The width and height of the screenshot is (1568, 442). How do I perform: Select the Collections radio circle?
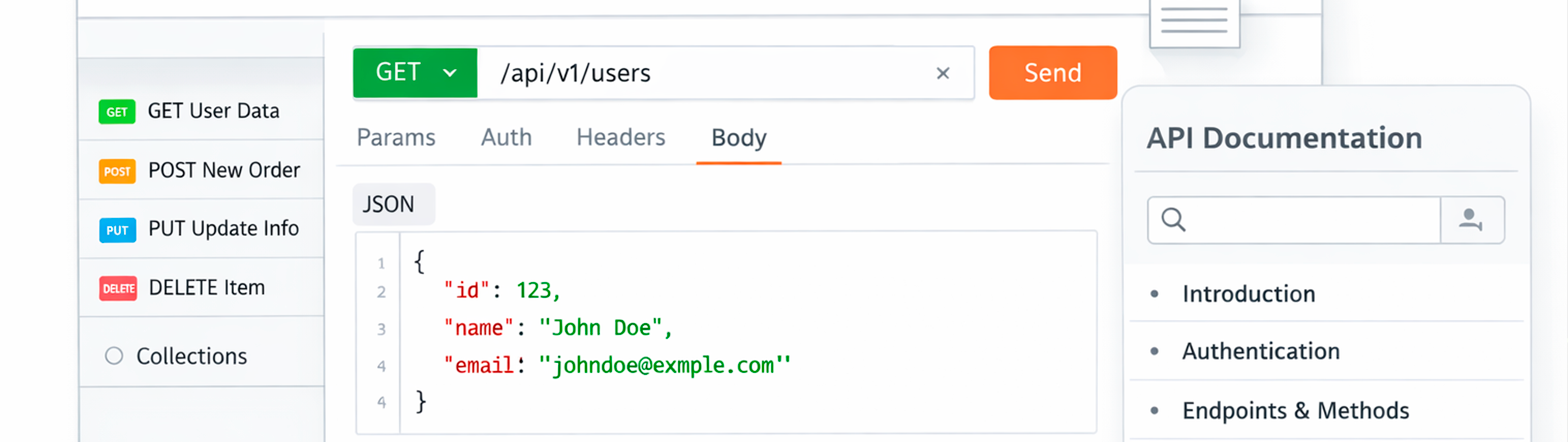[x=113, y=356]
